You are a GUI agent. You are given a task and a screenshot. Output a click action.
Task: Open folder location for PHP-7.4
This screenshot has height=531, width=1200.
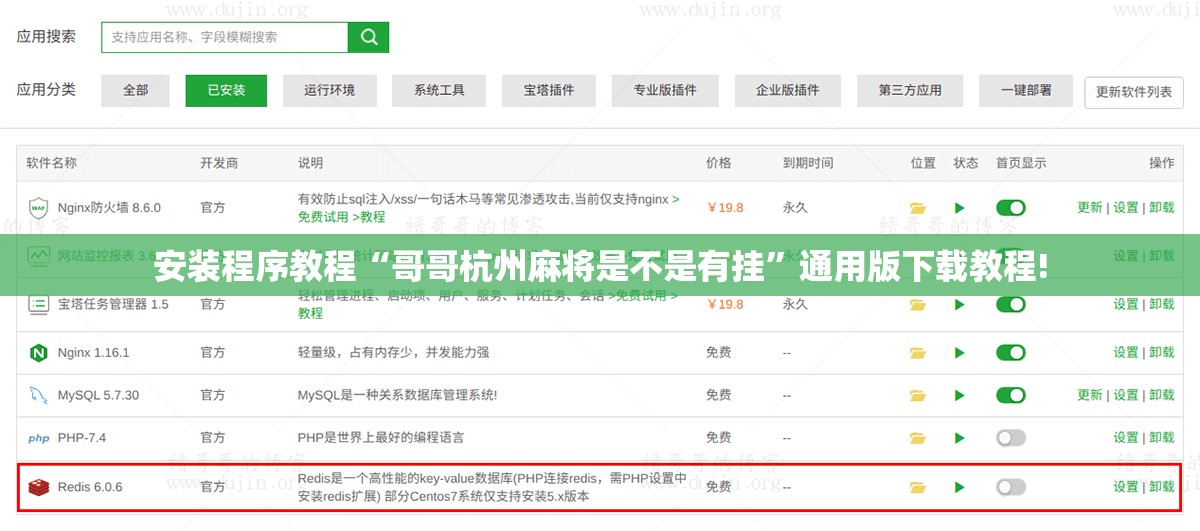tap(918, 438)
